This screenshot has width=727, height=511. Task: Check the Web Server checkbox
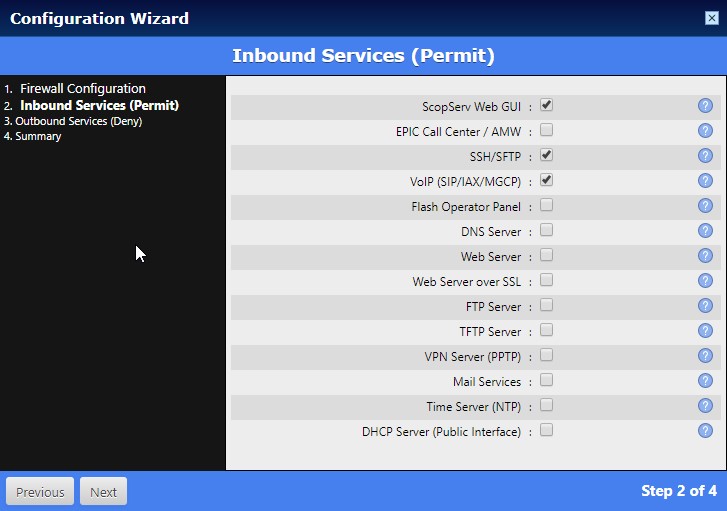tap(547, 255)
